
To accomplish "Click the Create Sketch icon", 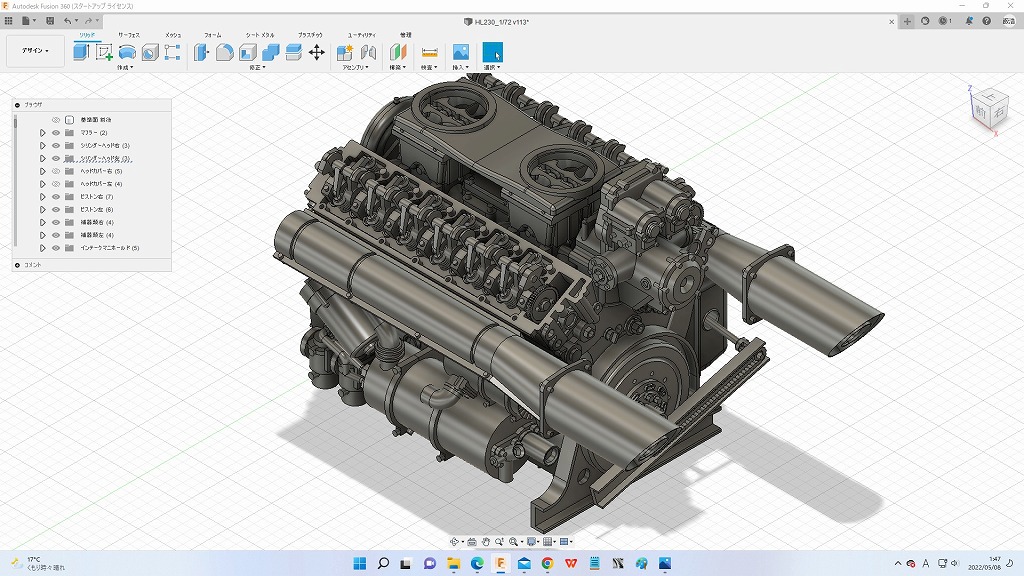I will pyautogui.click(x=104, y=52).
